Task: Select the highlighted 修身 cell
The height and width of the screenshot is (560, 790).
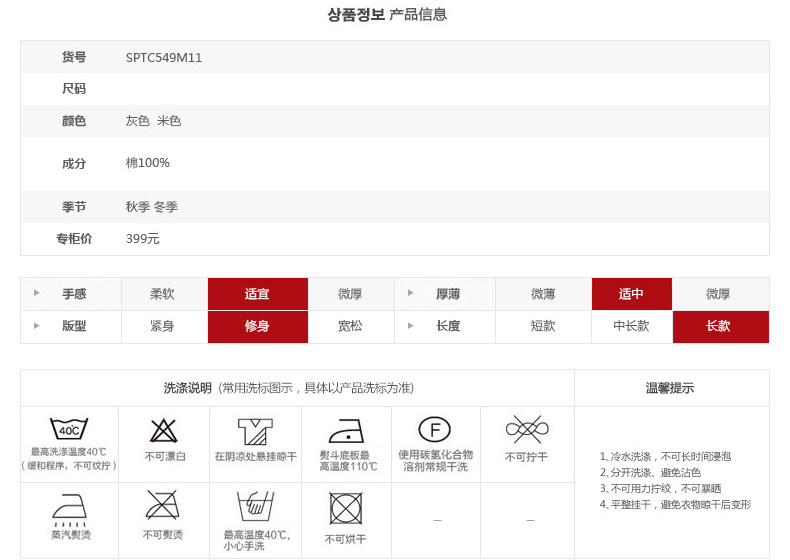Action: (x=257, y=327)
